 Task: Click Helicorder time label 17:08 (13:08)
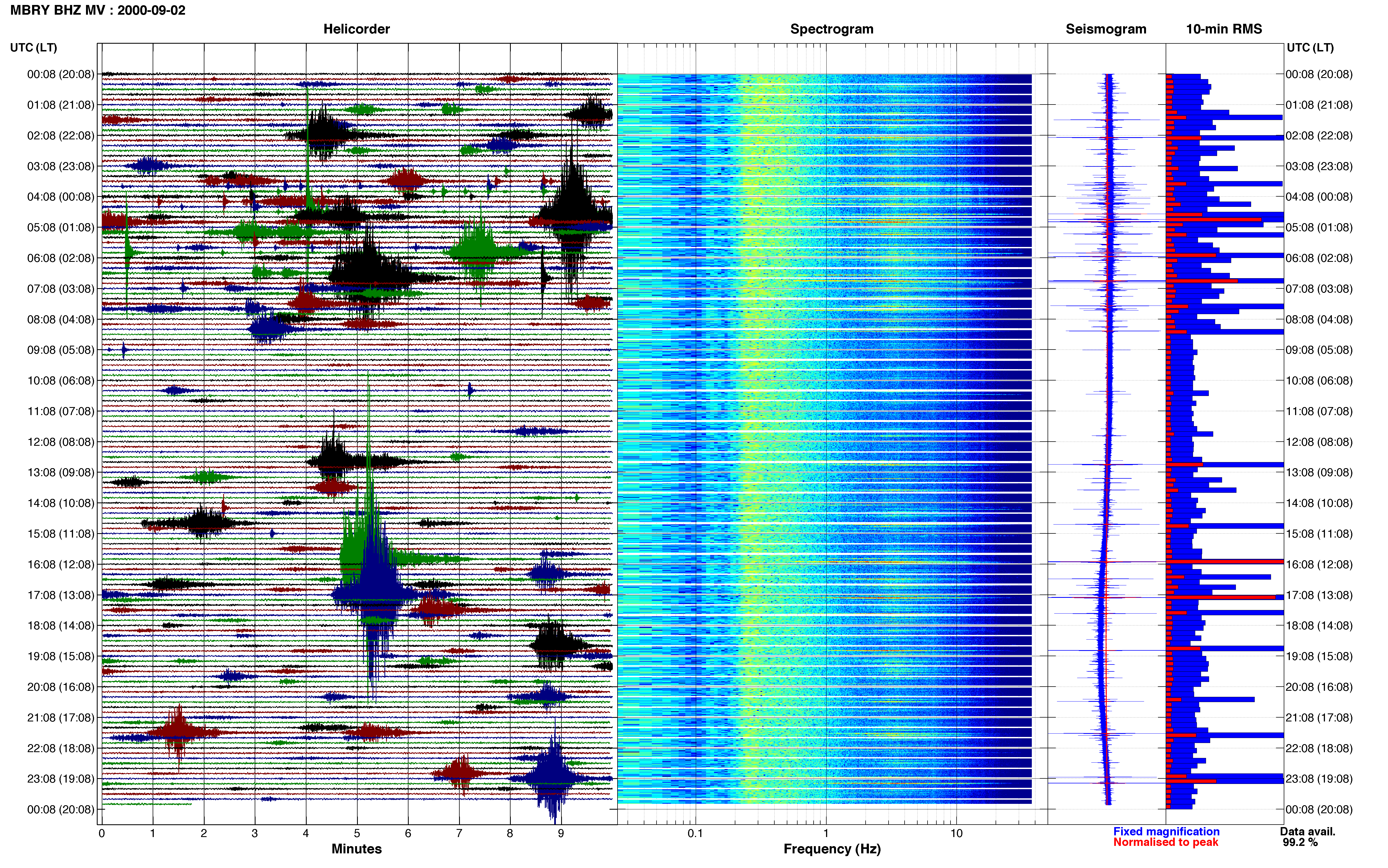pos(61,595)
